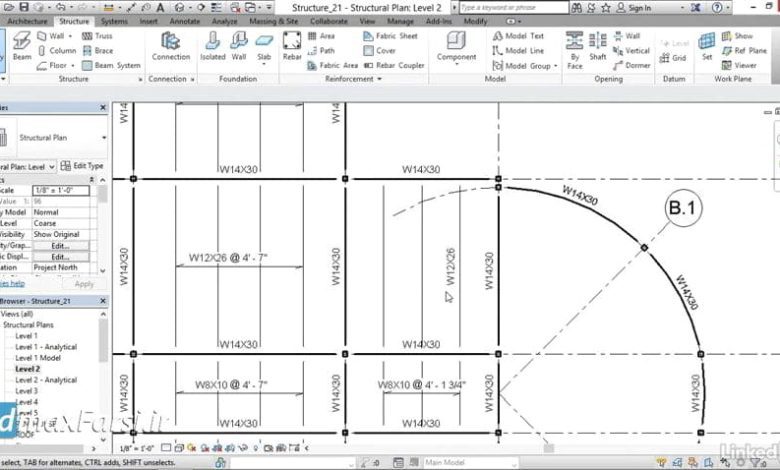The image size is (780, 470).
Task: Select the By Face opening tool
Action: (x=575, y=50)
